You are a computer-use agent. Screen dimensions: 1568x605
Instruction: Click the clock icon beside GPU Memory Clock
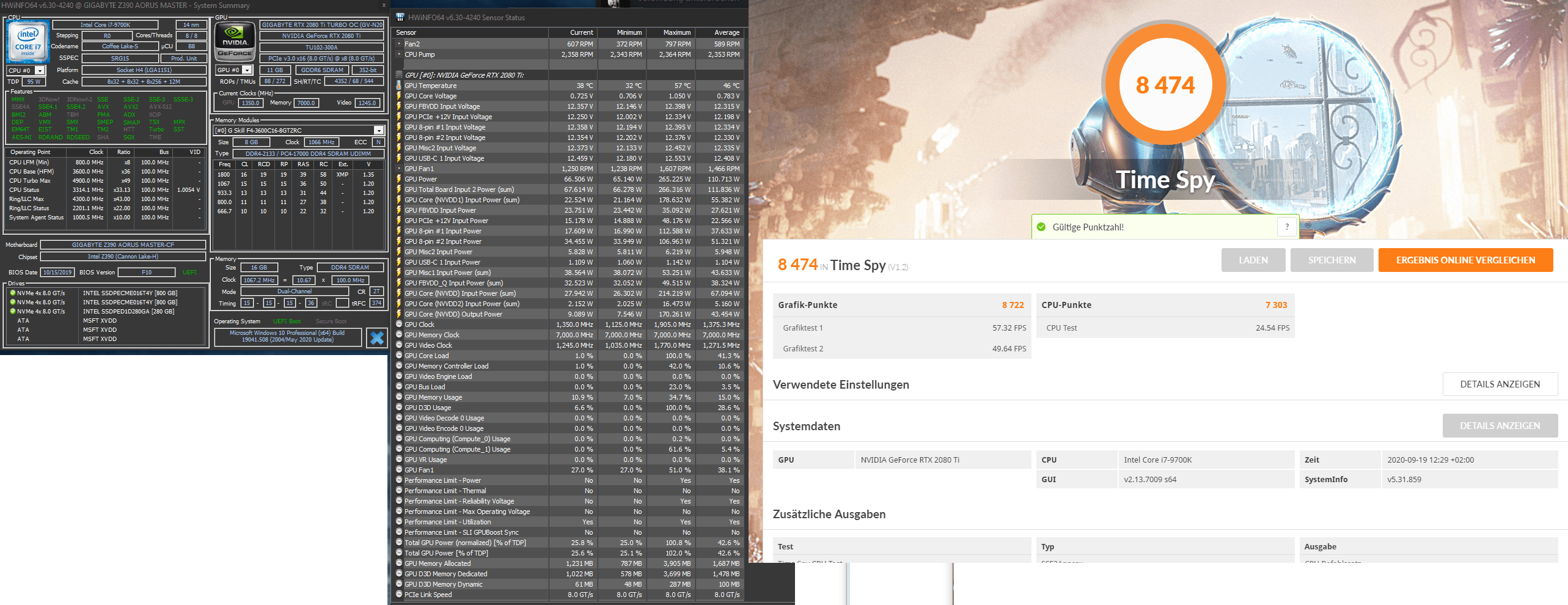399,335
